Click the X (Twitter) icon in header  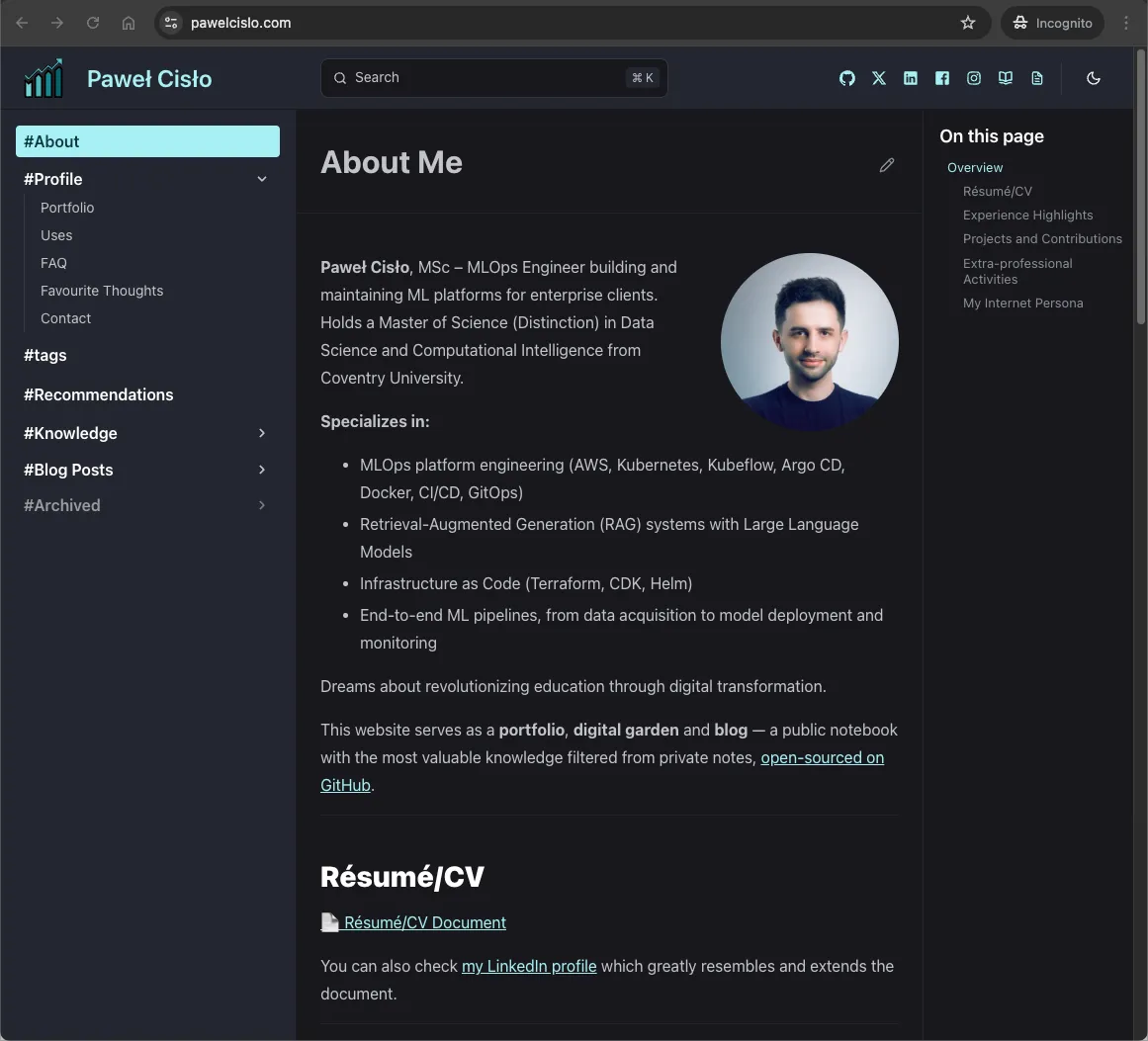[x=879, y=78]
